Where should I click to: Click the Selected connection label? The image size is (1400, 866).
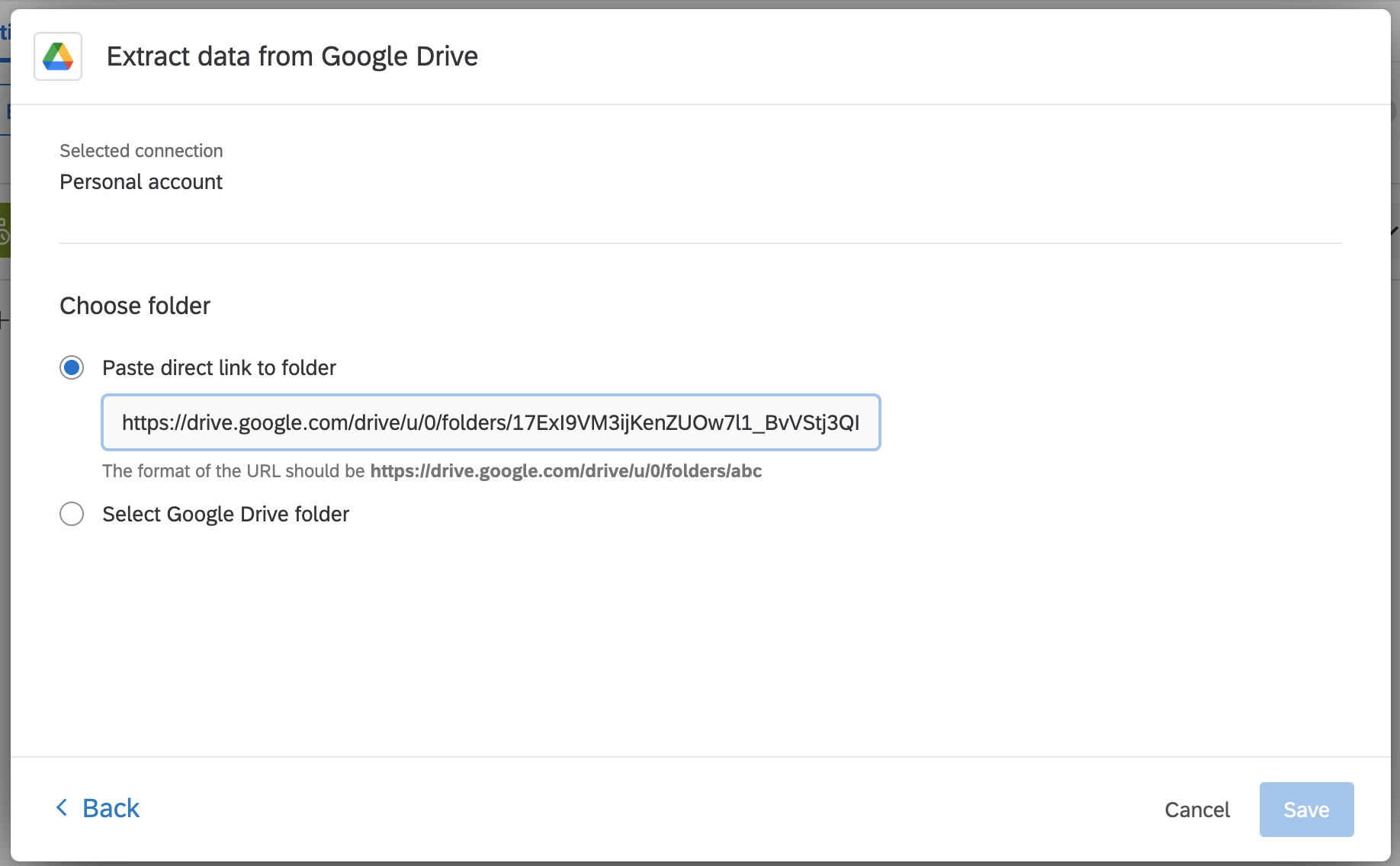(141, 150)
